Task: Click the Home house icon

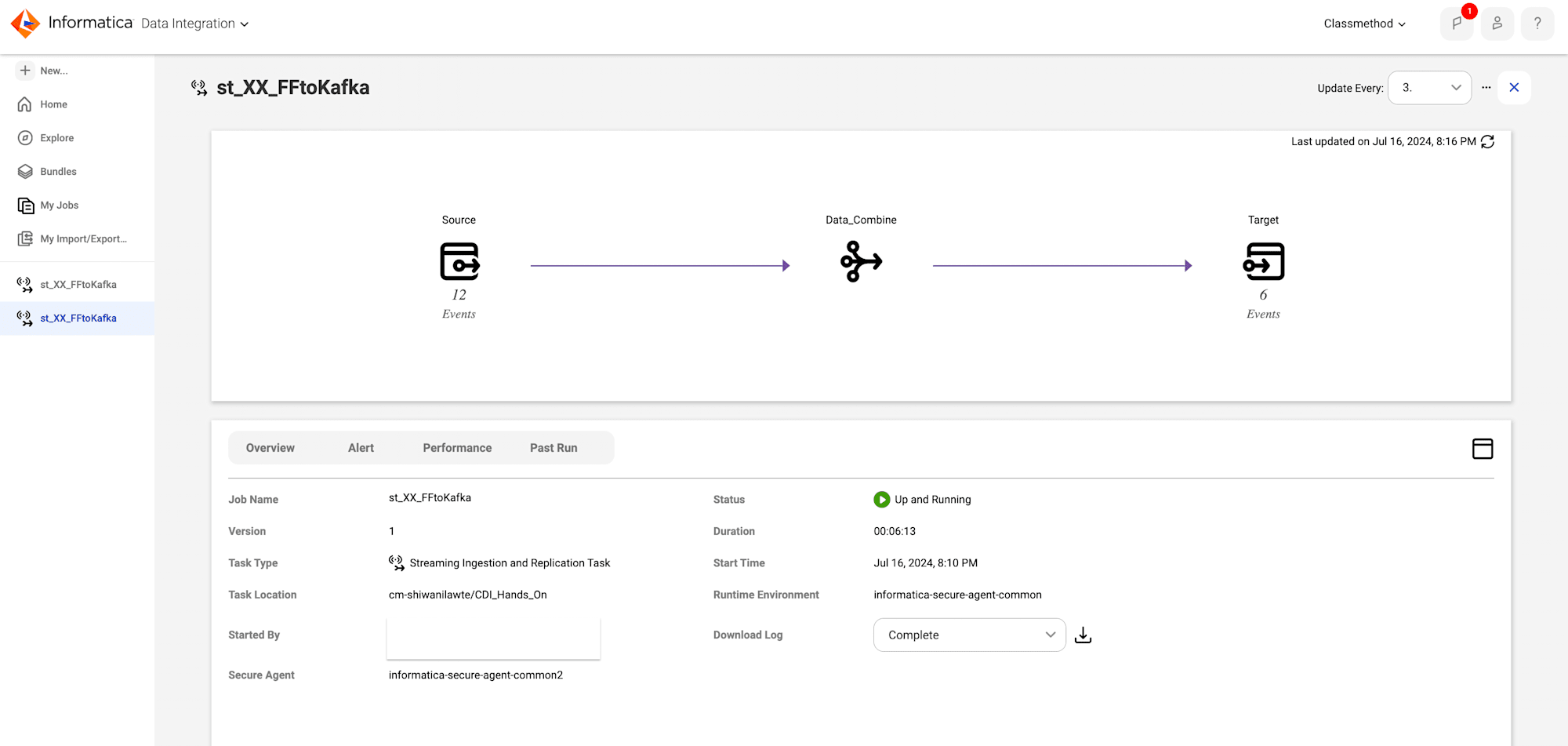Action: pyautogui.click(x=25, y=104)
